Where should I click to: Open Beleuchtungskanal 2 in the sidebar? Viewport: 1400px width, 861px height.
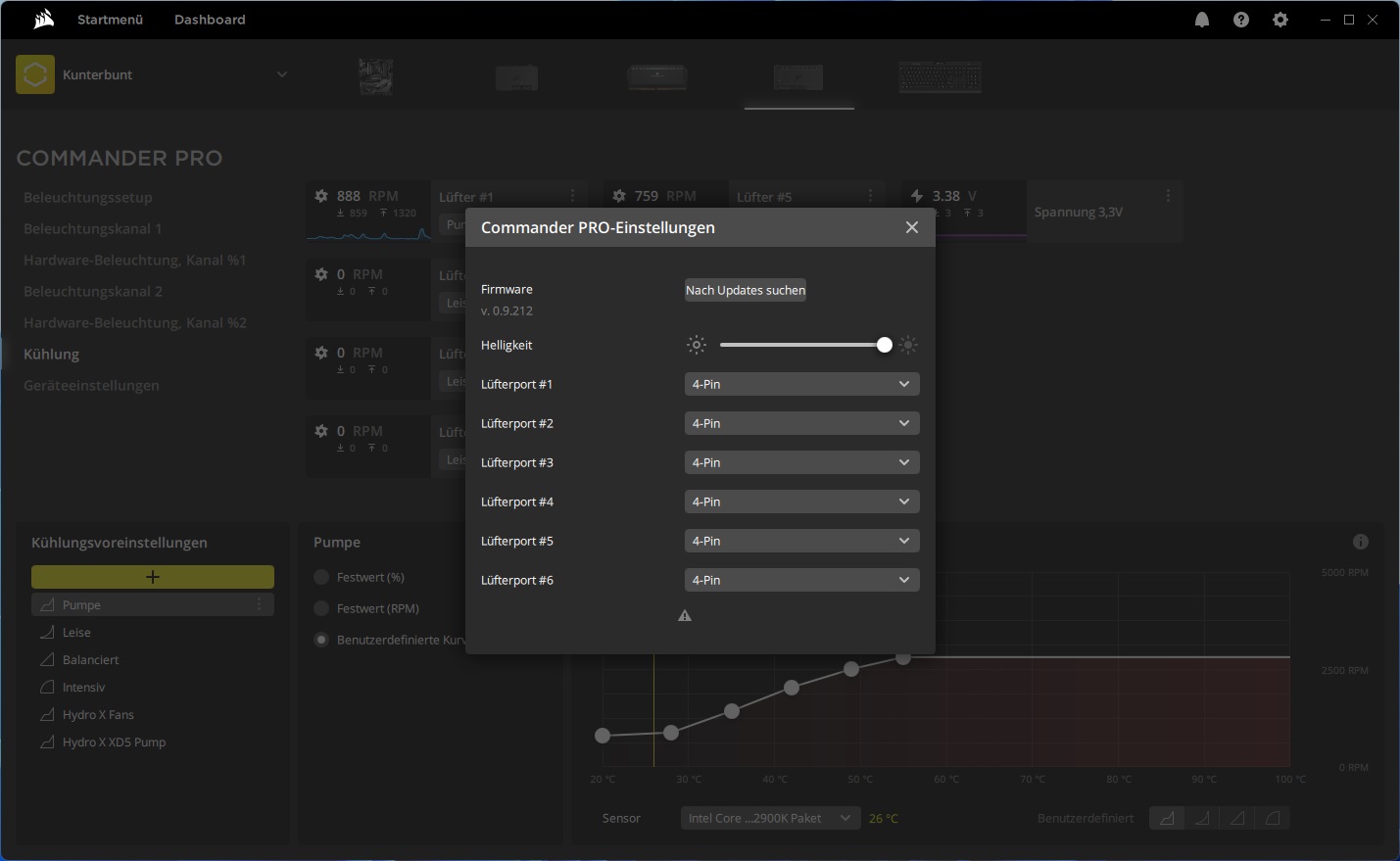coord(93,291)
